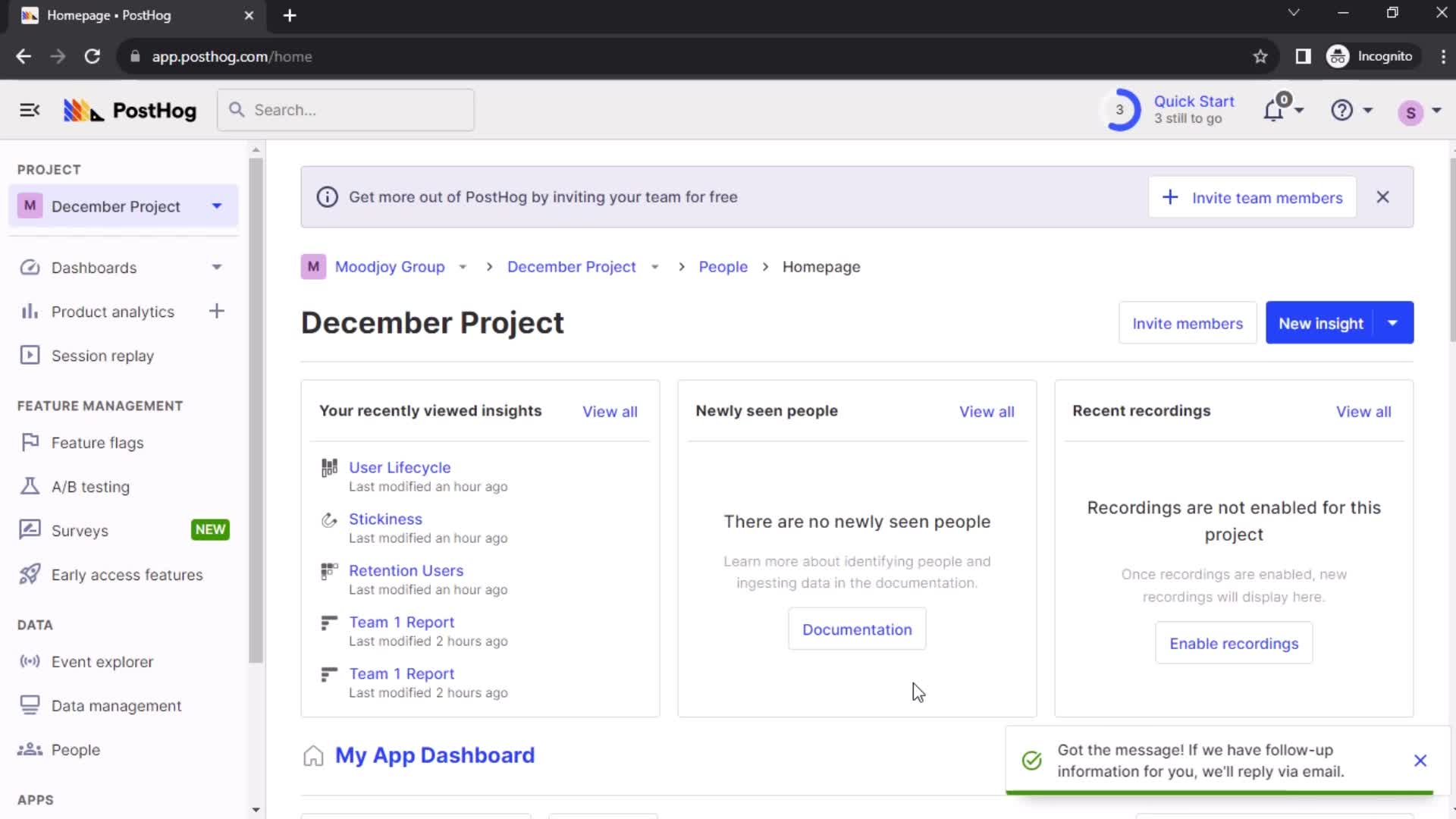This screenshot has height=819, width=1456.
Task: Enable recordings for this project
Action: (x=1234, y=643)
